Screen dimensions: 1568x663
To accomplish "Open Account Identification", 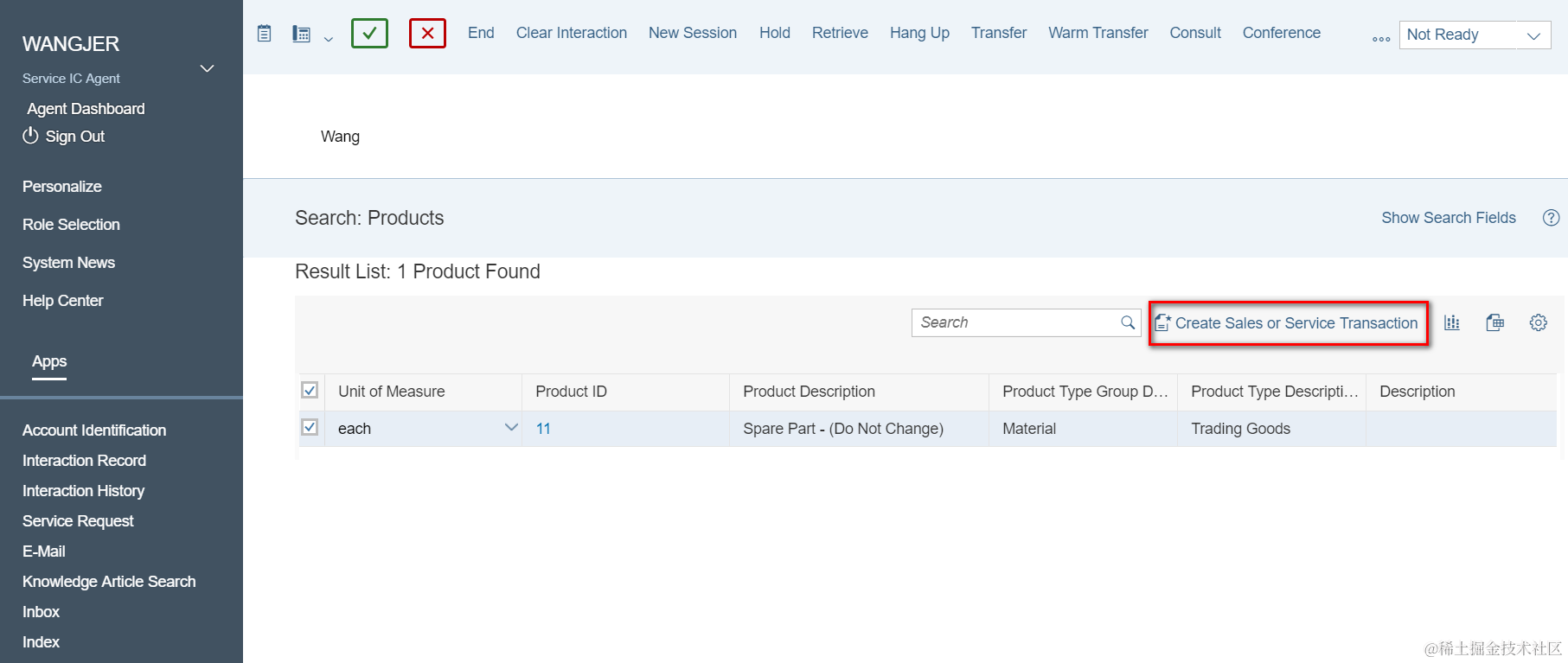I will pos(94,430).
